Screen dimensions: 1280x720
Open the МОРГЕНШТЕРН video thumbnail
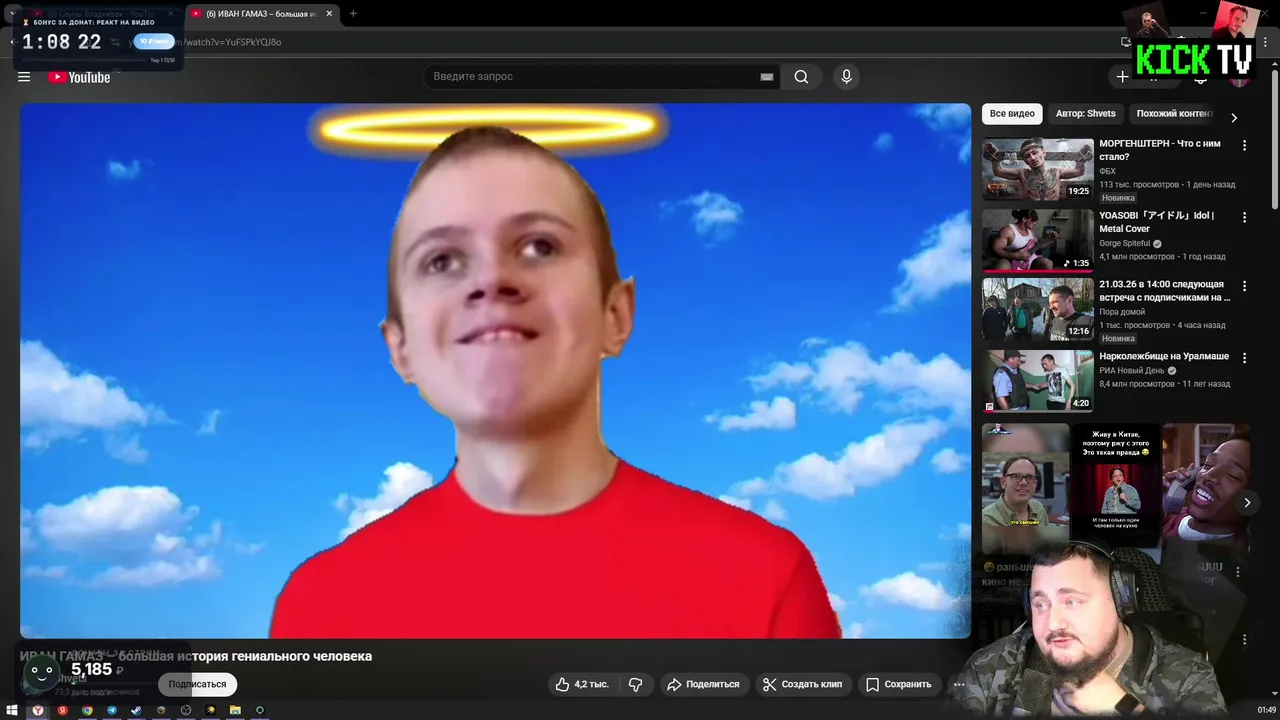pos(1037,169)
